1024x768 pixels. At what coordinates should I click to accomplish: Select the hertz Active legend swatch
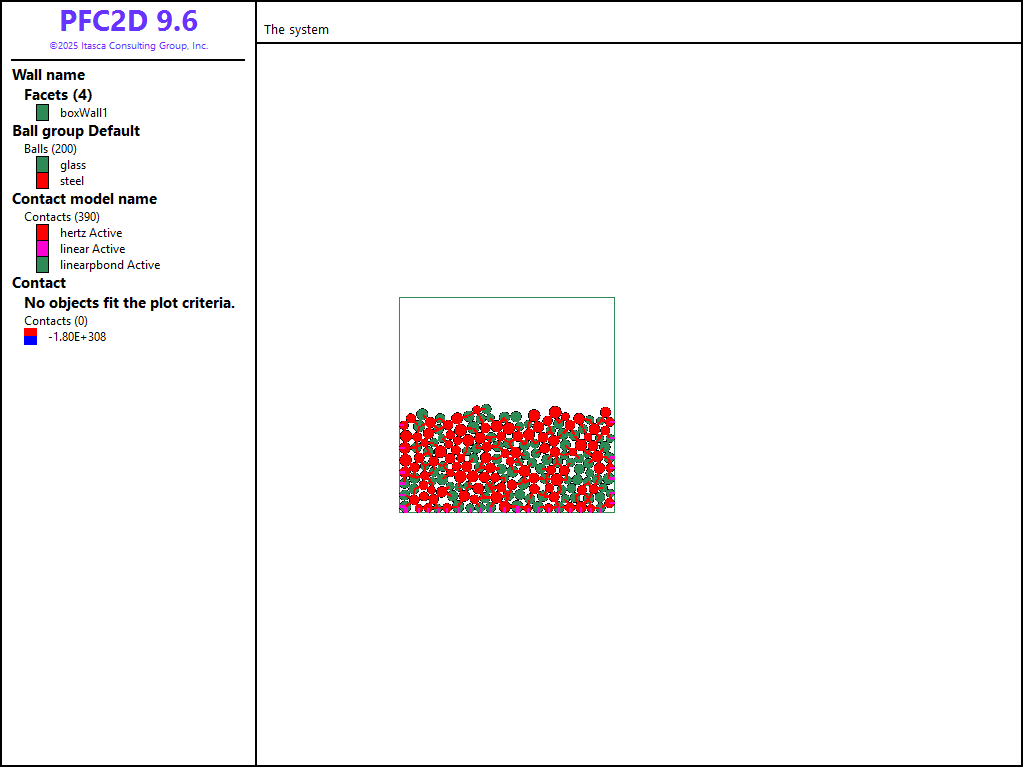coord(42,233)
